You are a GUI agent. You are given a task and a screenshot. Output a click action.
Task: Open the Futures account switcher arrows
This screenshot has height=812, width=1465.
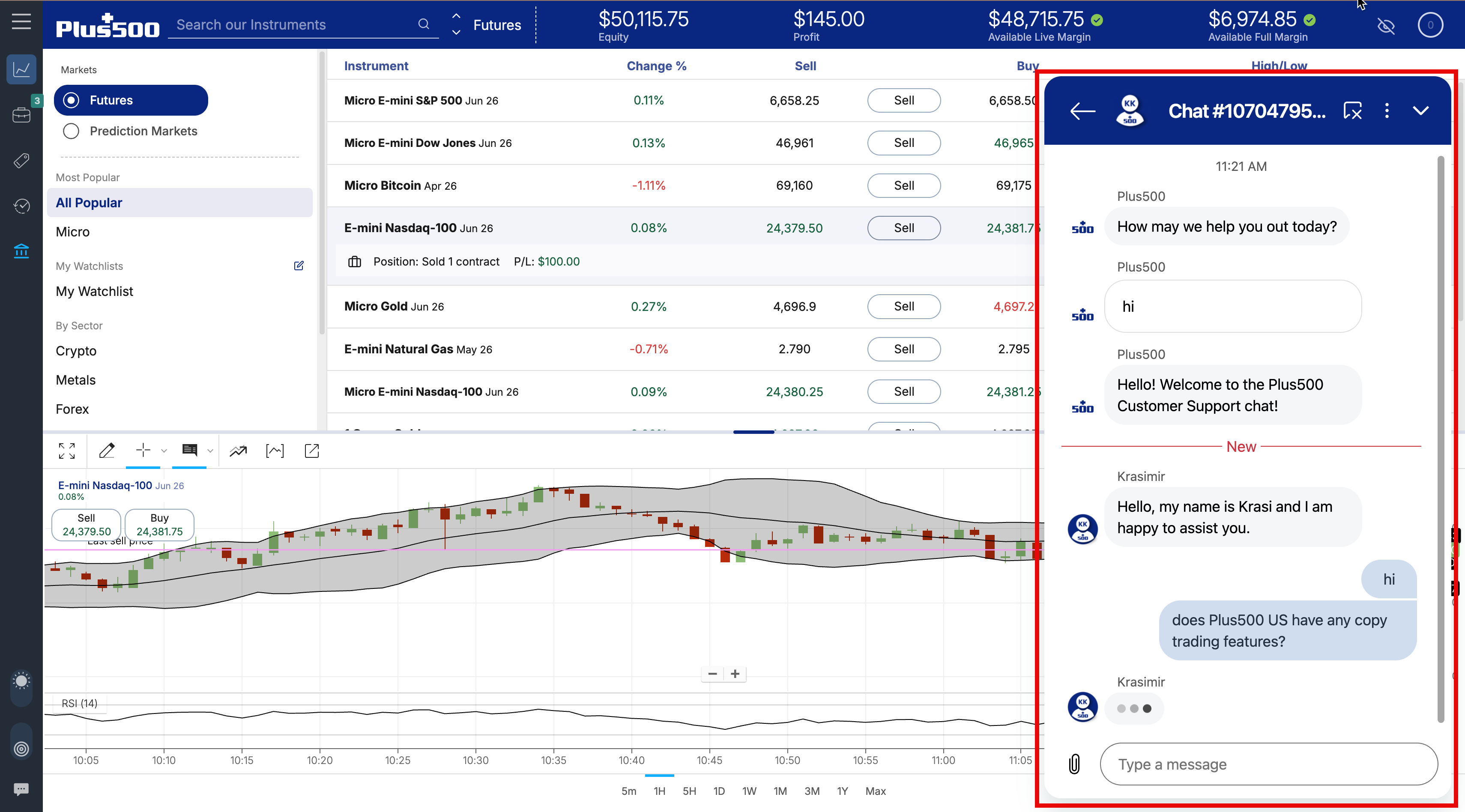point(456,24)
